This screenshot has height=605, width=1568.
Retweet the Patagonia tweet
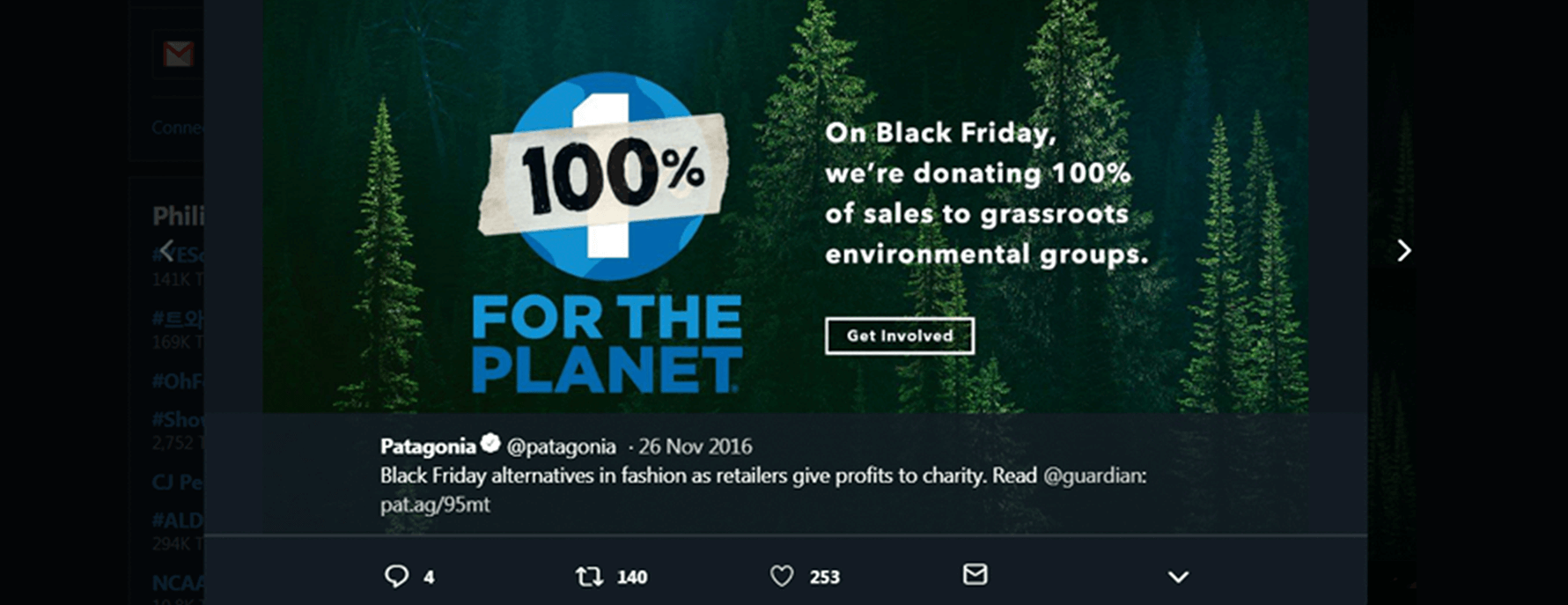pos(589,577)
